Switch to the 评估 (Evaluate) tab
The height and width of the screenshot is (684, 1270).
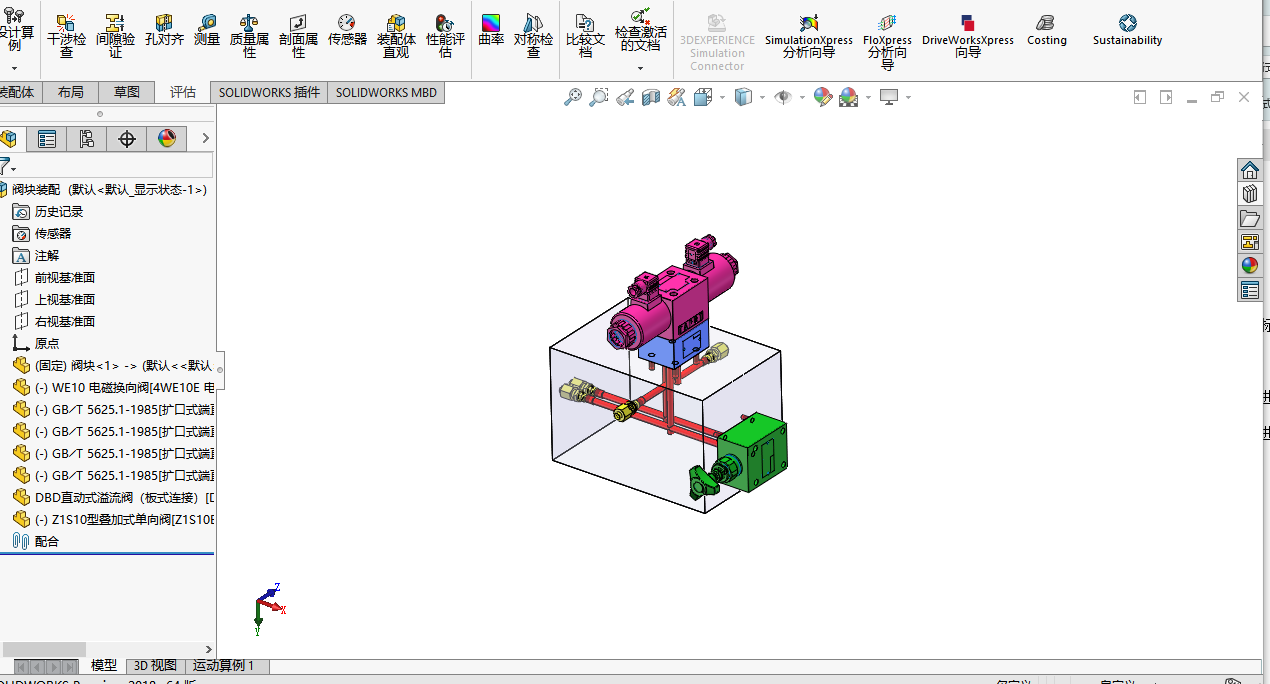pos(183,92)
